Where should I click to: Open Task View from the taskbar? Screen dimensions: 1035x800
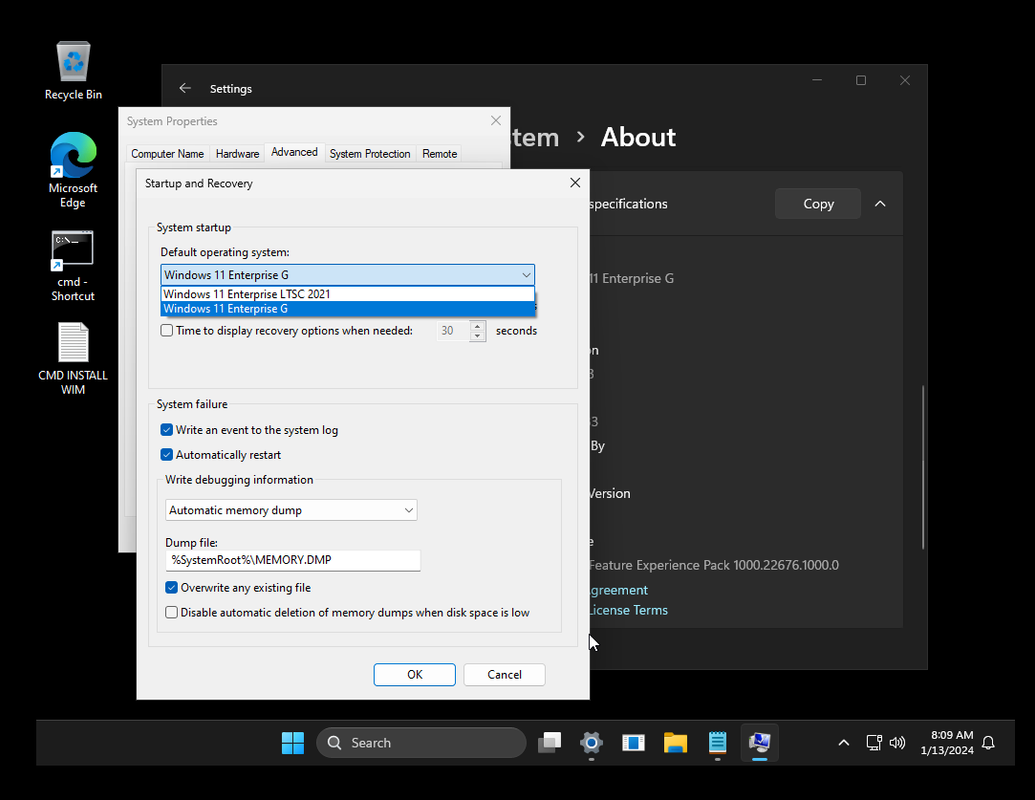(549, 743)
